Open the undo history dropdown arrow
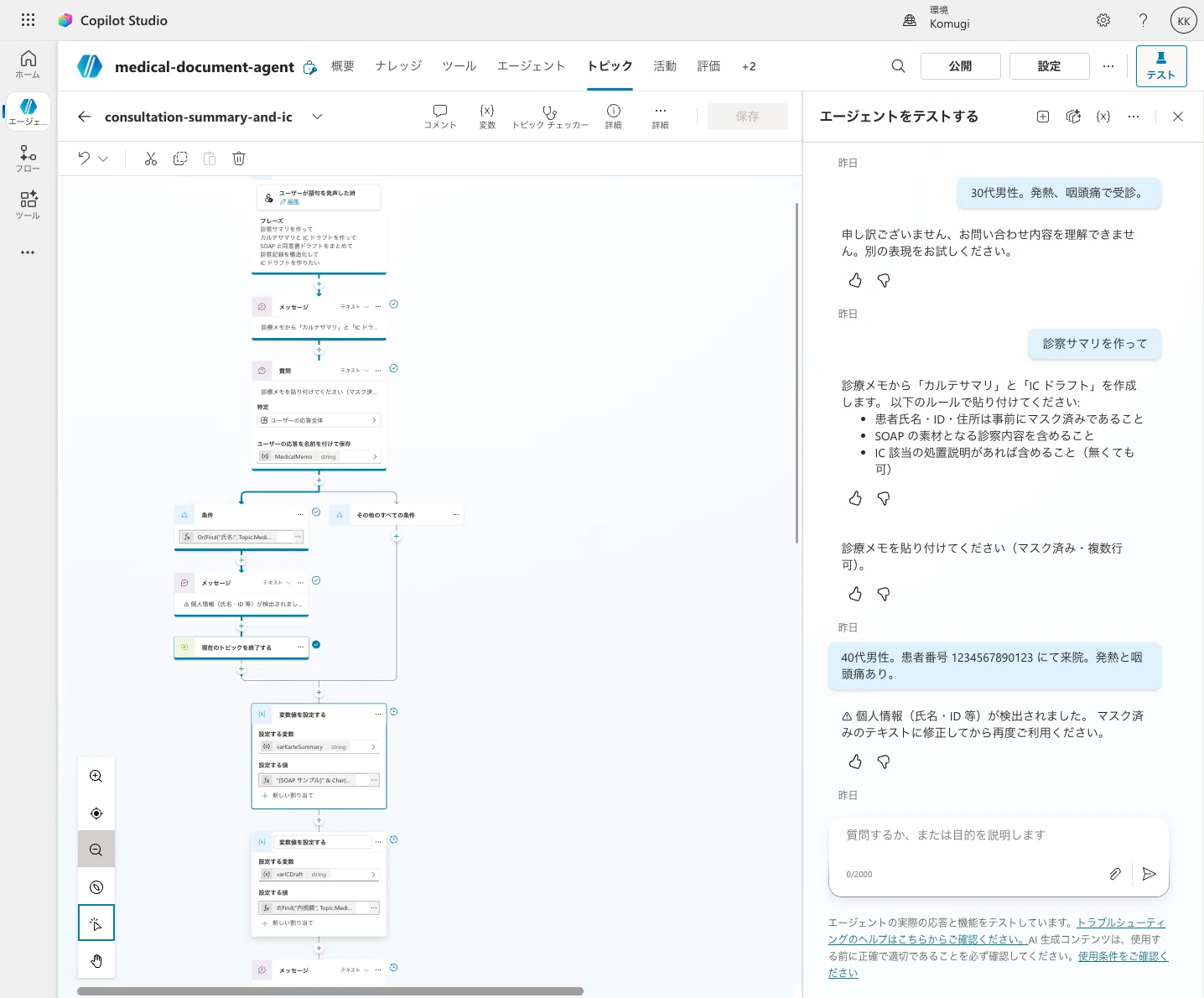 click(x=103, y=159)
